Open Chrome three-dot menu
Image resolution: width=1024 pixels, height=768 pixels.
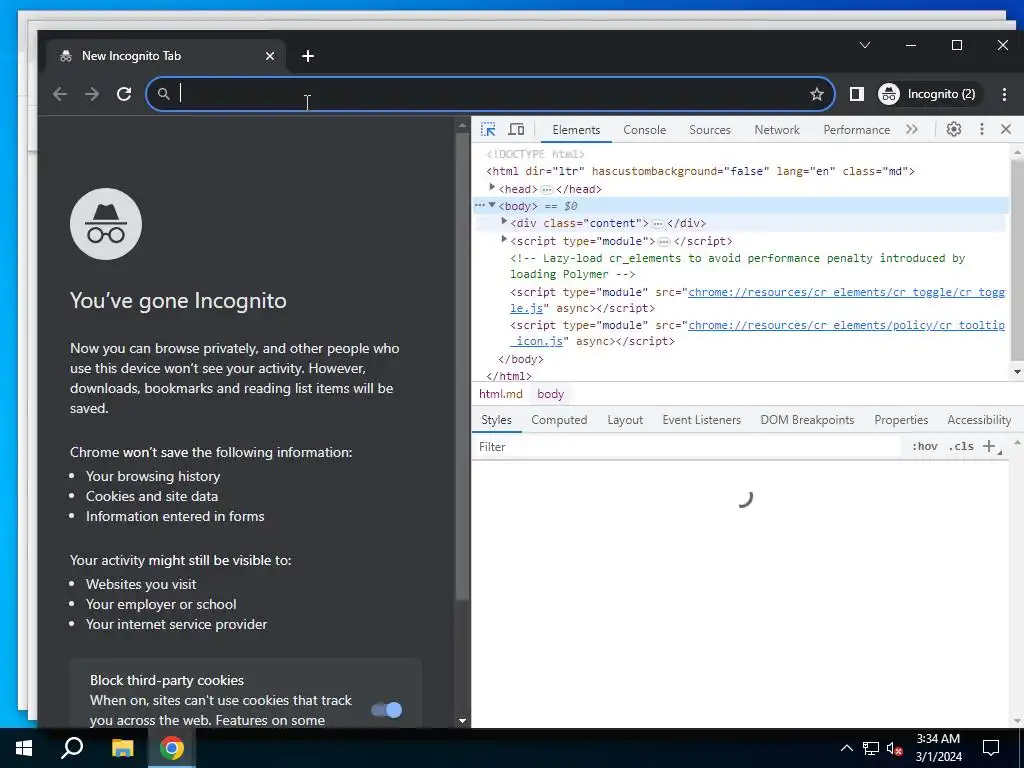pos(1004,94)
